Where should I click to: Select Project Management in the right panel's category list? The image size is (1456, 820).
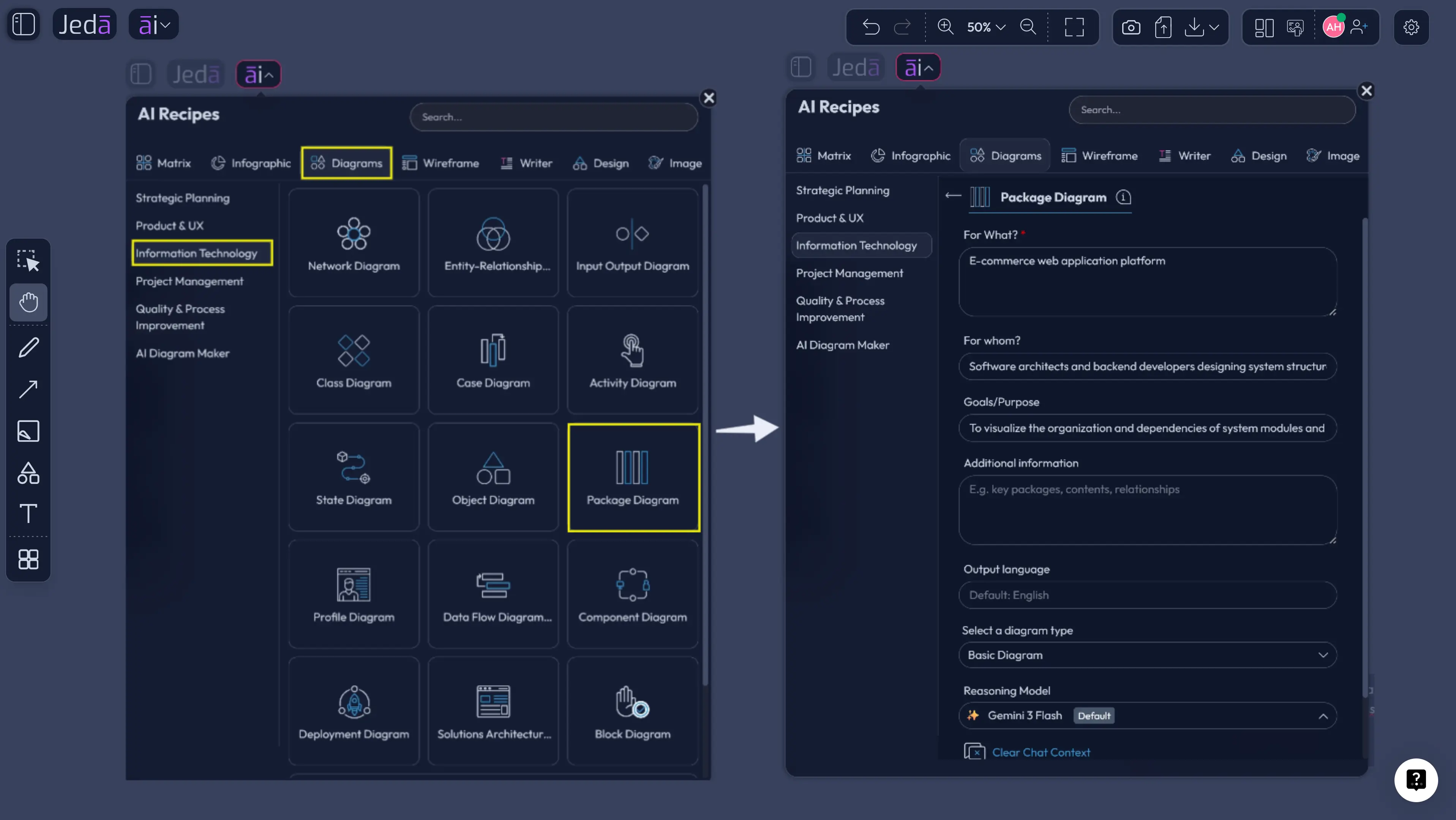tap(850, 273)
